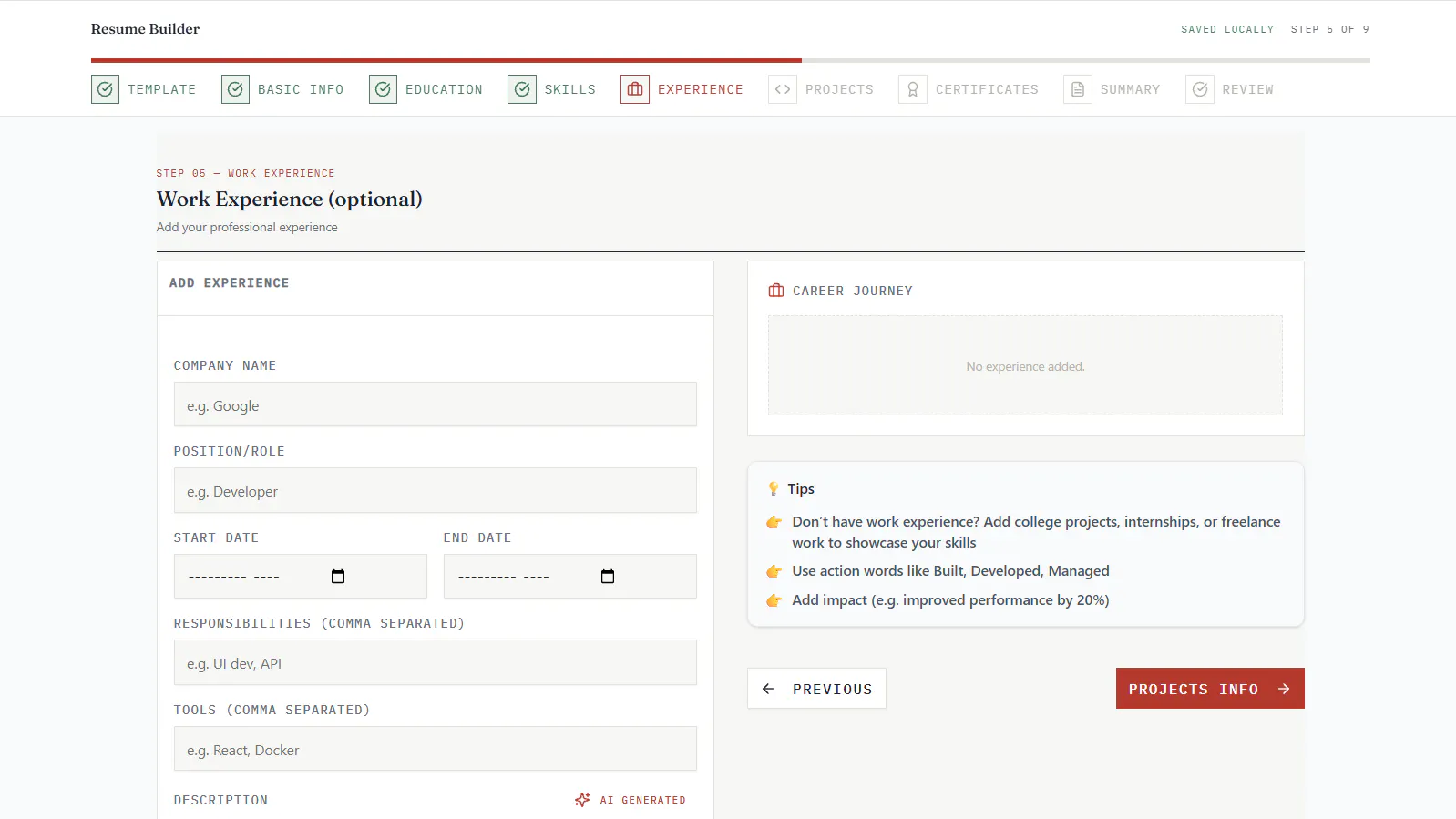Select the Experience step label
Image resolution: width=1456 pixels, height=819 pixels.
click(700, 89)
